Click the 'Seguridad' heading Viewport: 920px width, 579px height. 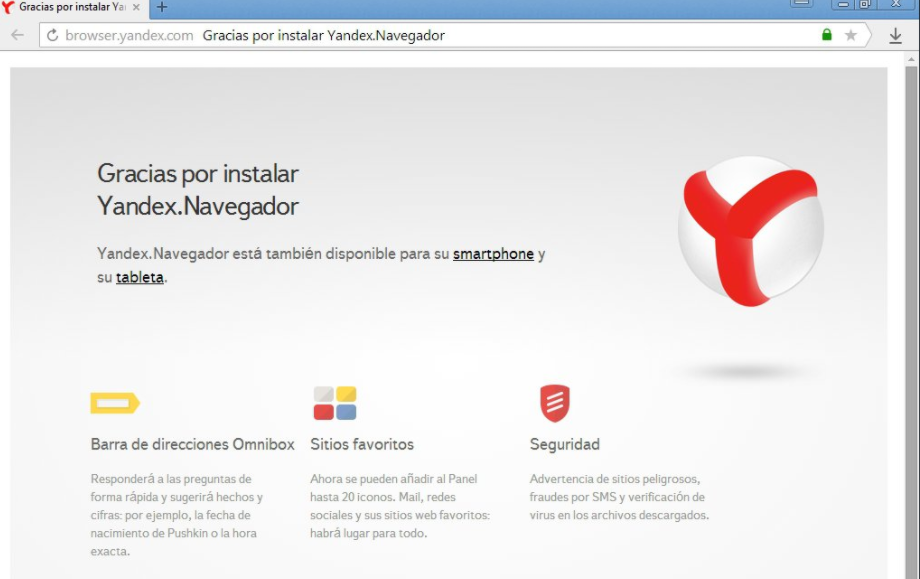[x=564, y=444]
